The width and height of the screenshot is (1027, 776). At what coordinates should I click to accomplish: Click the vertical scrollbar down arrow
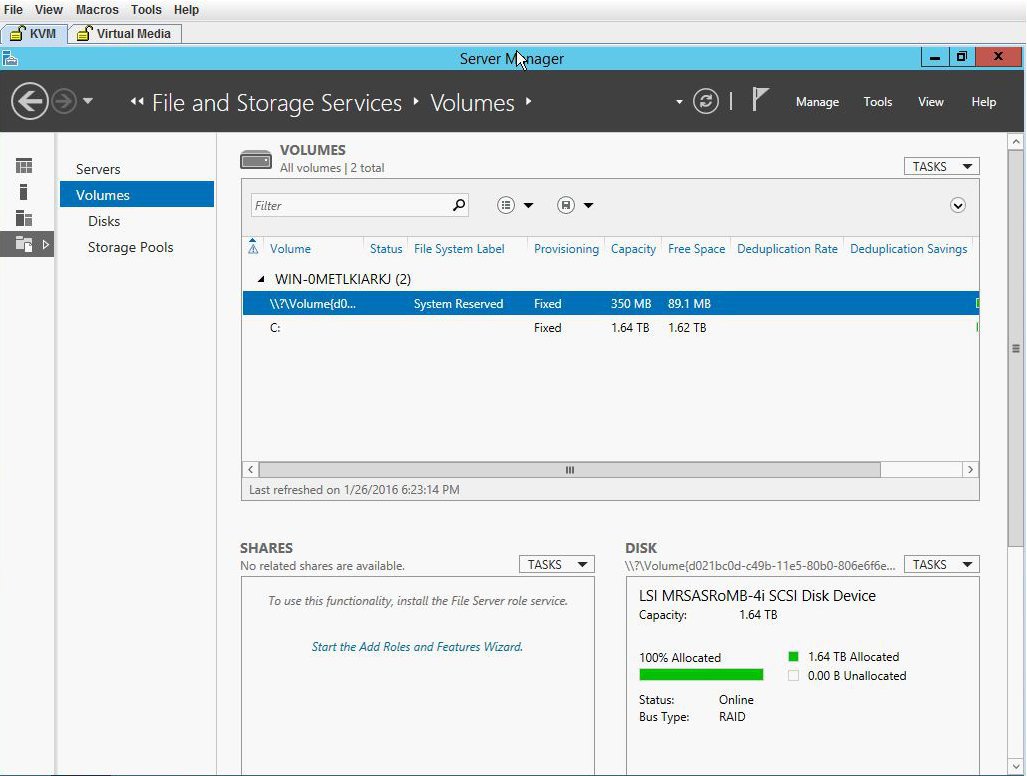(x=1016, y=766)
